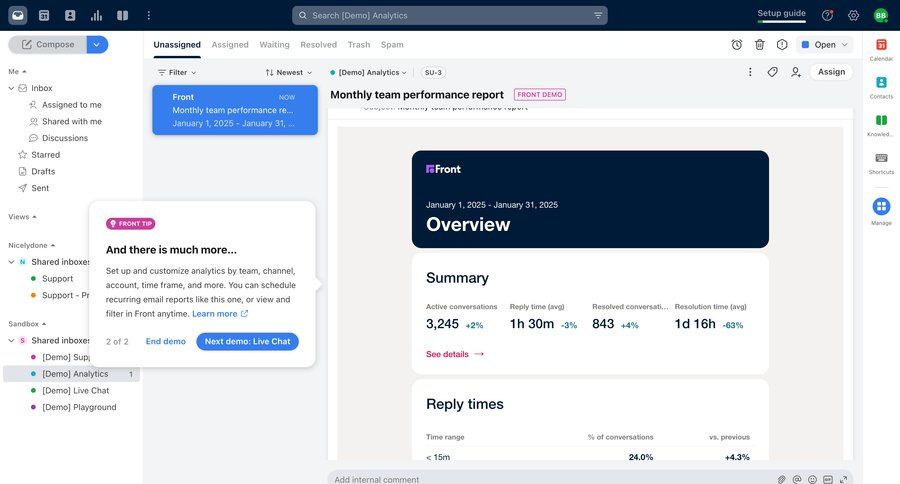The height and width of the screenshot is (484, 900).
Task: Mark as spam with the alert icon
Action: pos(782,45)
